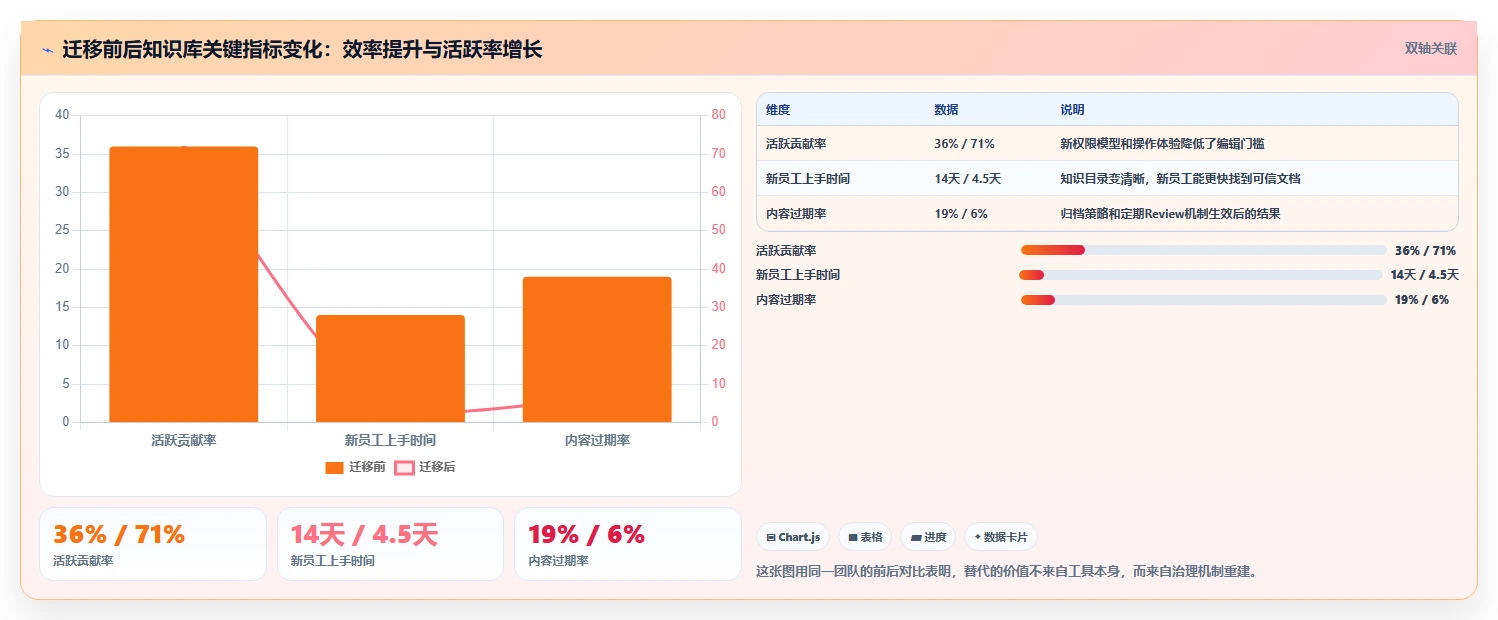Click the 36% / 71% data card

(x=153, y=544)
